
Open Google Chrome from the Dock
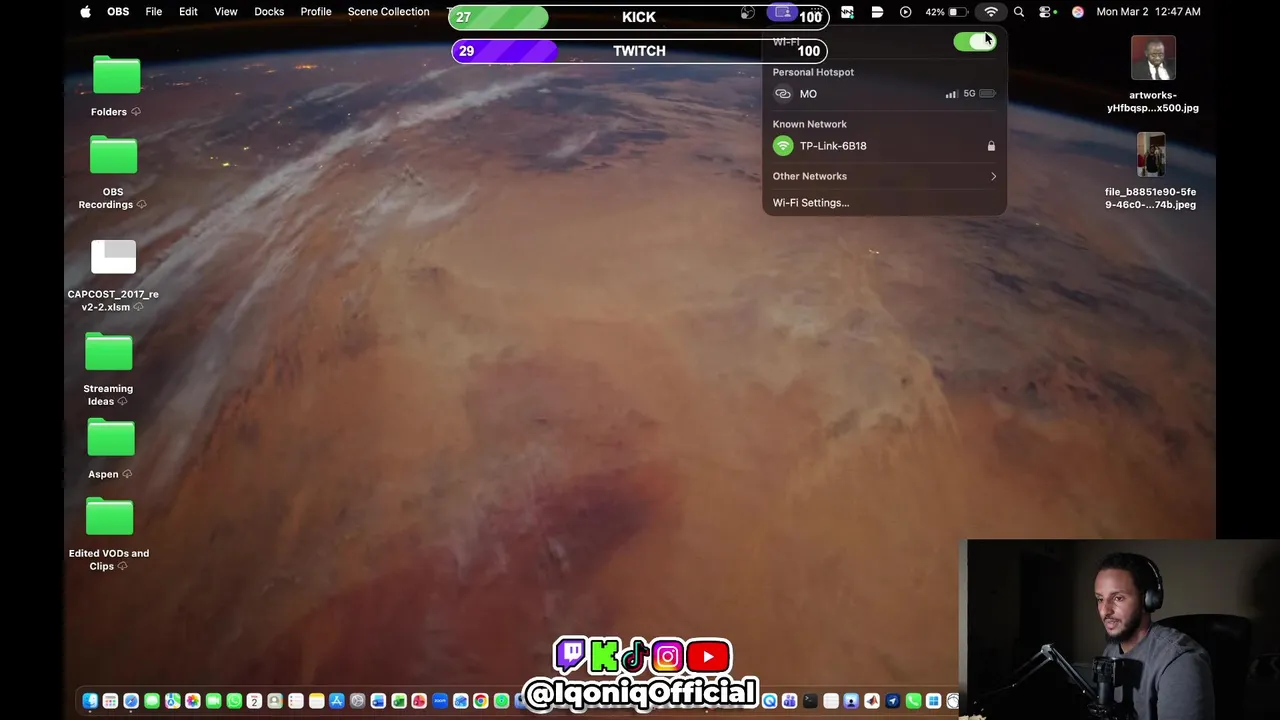[x=480, y=701]
